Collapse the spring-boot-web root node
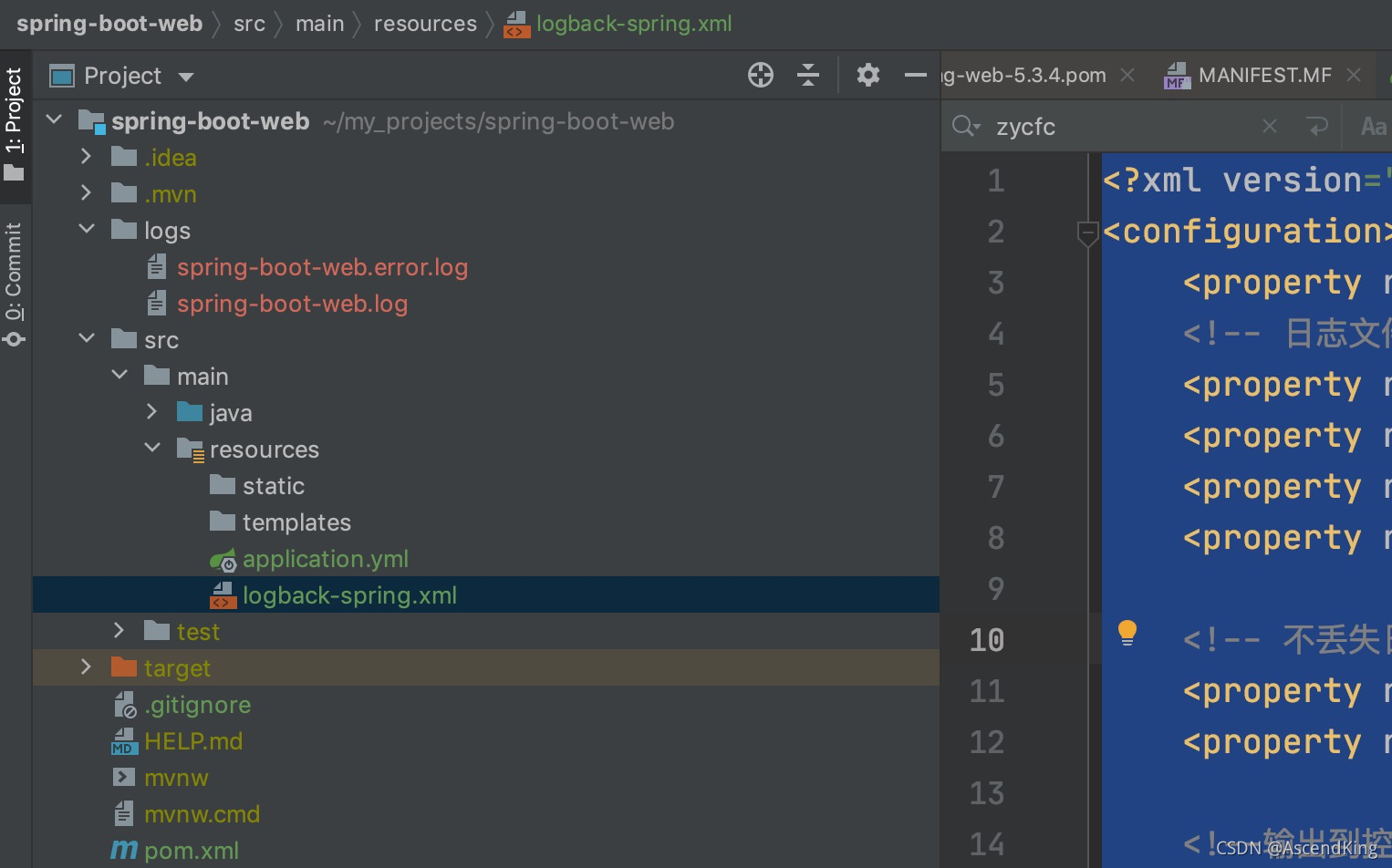Viewport: 1392px width, 868px height. (55, 119)
